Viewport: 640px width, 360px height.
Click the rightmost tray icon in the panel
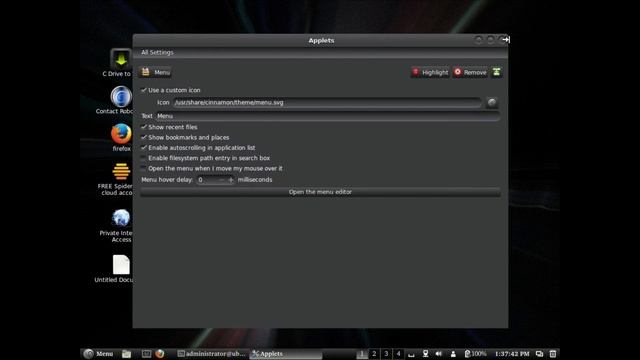[x=553, y=354]
